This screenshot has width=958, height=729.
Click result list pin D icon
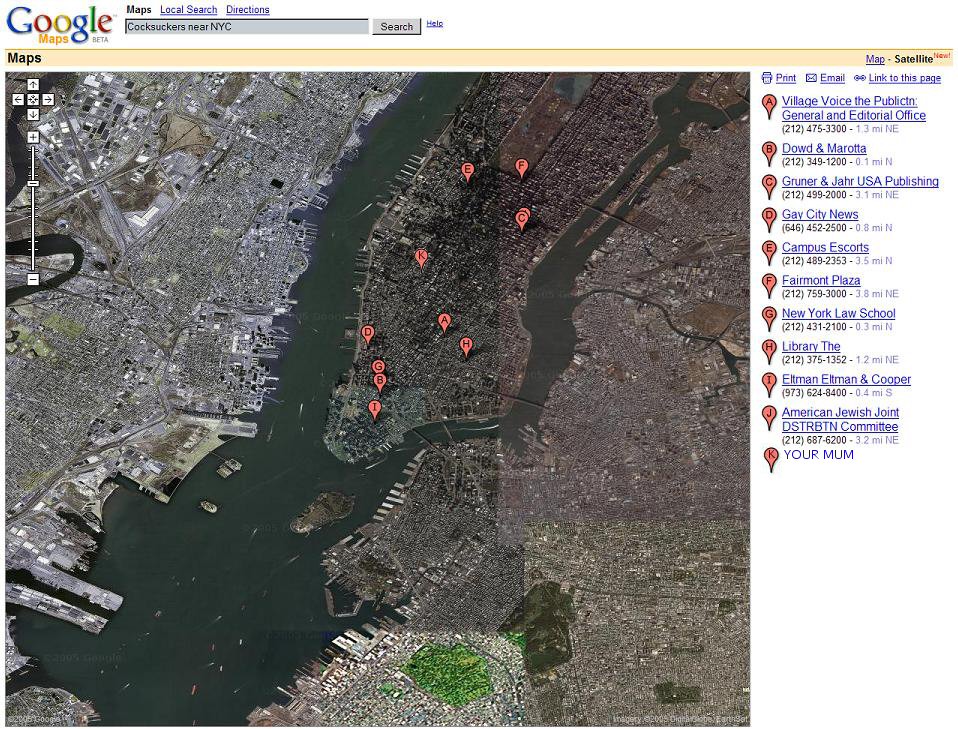(770, 220)
